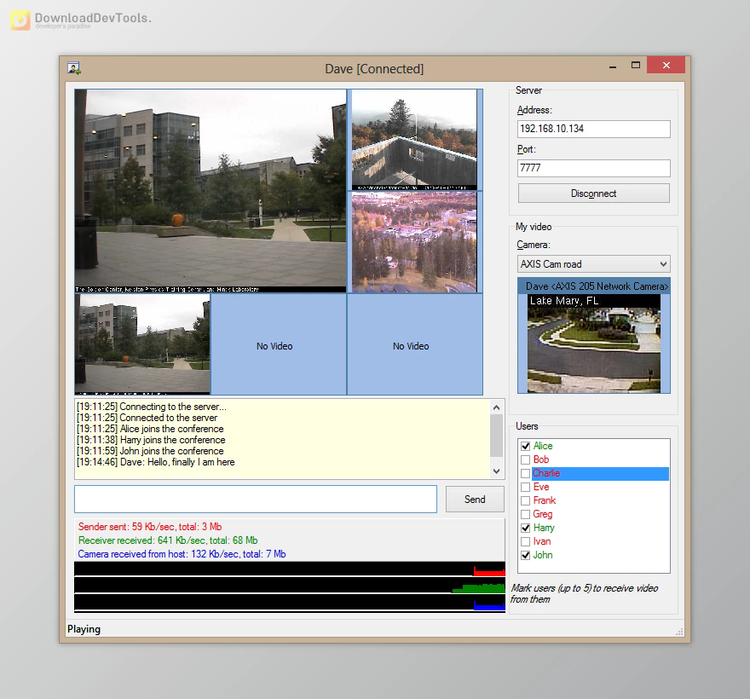Minimize the Dave [Connected] window

pyautogui.click(x=613, y=66)
